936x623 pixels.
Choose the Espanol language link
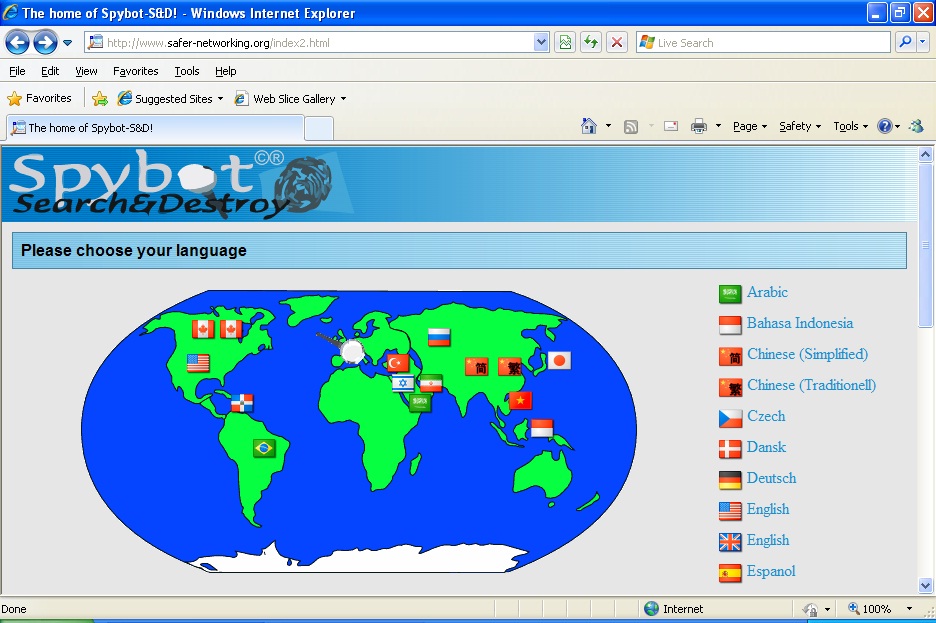(x=771, y=571)
